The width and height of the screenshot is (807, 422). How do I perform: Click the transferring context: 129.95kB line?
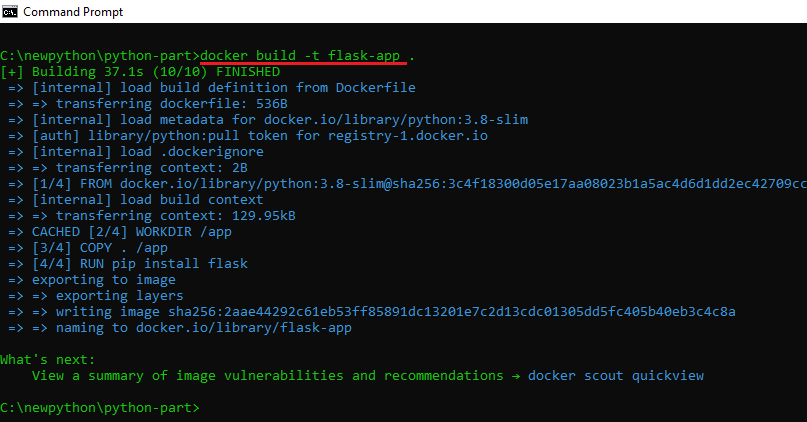click(x=152, y=216)
